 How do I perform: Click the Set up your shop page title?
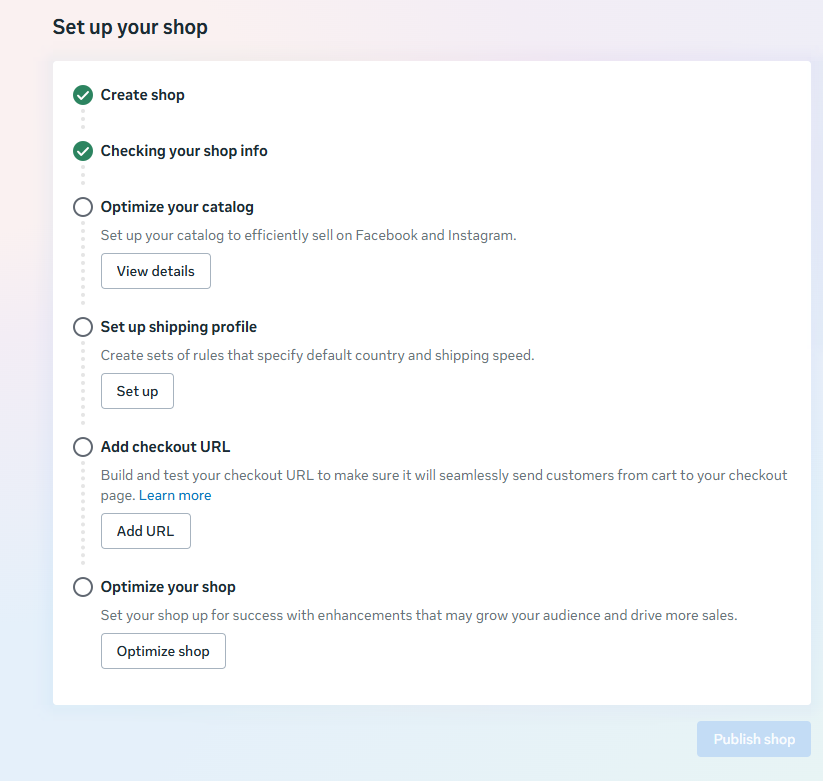point(130,27)
